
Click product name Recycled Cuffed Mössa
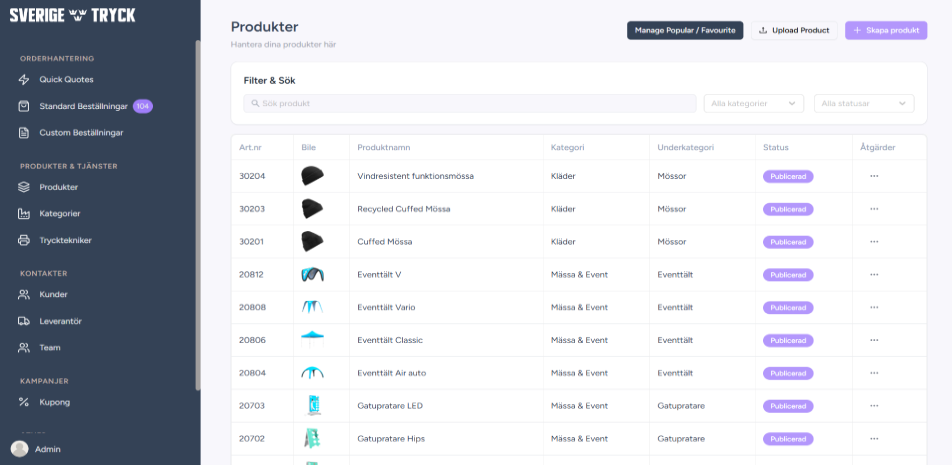404,209
